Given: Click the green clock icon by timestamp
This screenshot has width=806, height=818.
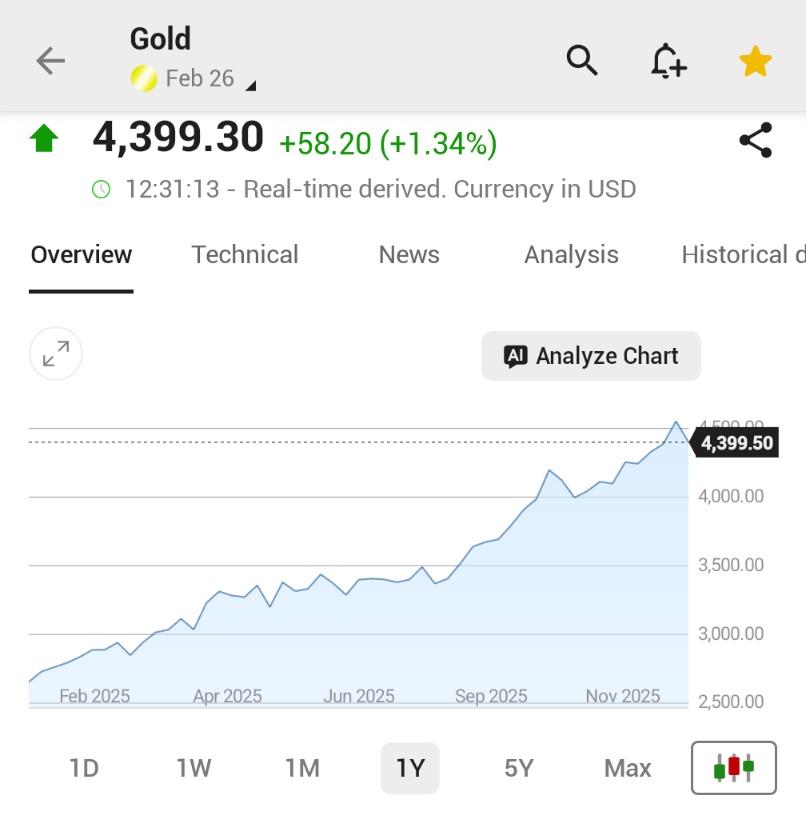Looking at the screenshot, I should 101,189.
